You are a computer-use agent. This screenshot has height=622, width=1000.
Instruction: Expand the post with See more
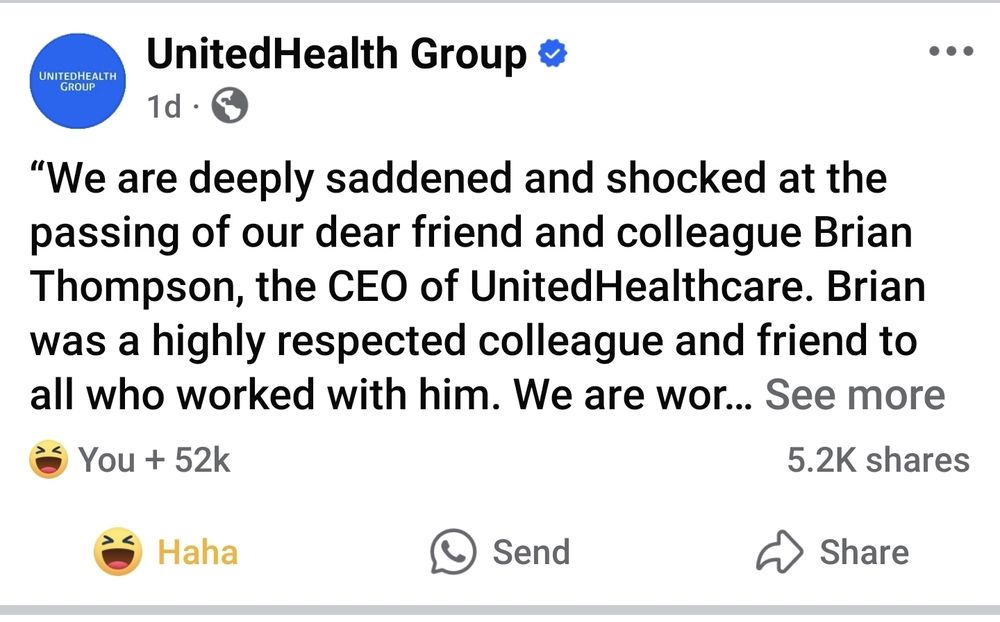(x=855, y=395)
